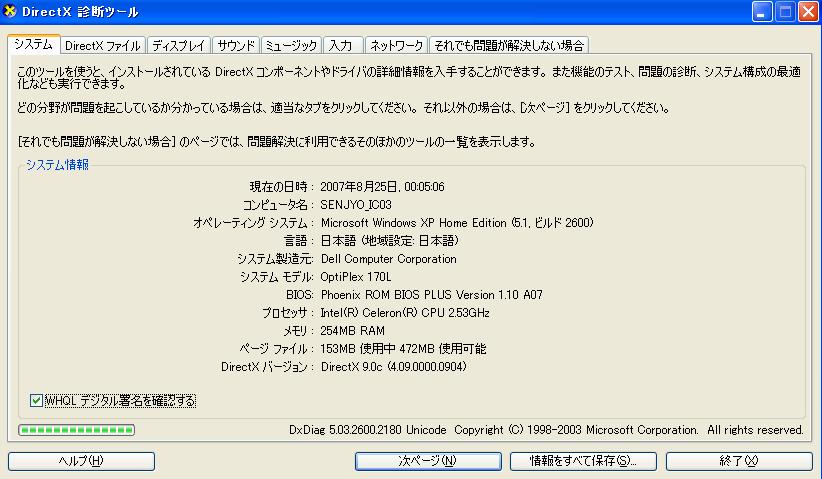Click Dell Computer Corporation text
The width and height of the screenshot is (822, 479).
click(x=388, y=259)
